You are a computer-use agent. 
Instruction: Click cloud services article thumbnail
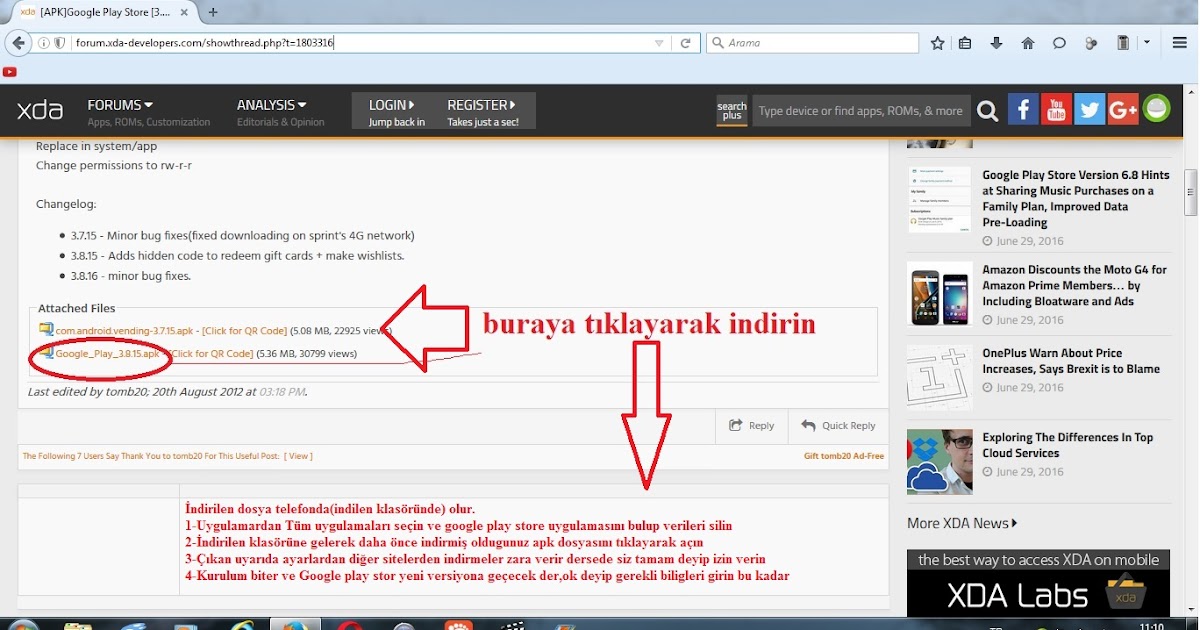click(939, 462)
